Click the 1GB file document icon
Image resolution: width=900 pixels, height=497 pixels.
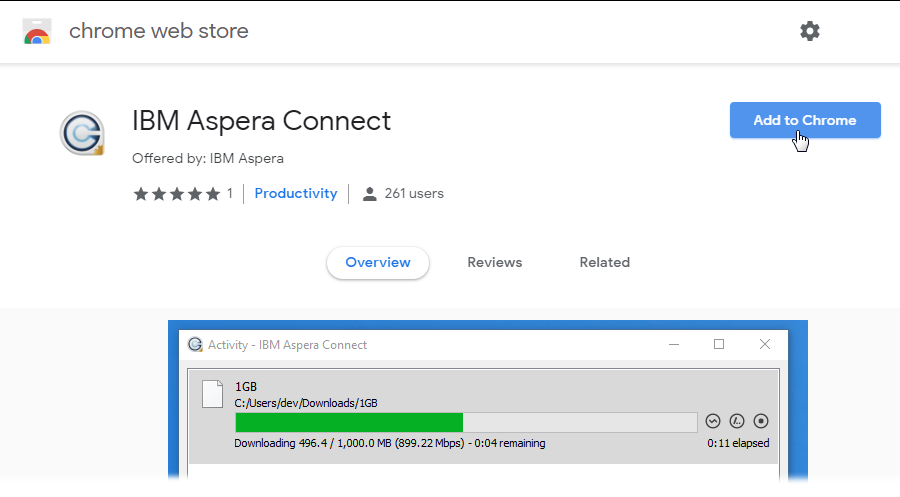(x=212, y=394)
